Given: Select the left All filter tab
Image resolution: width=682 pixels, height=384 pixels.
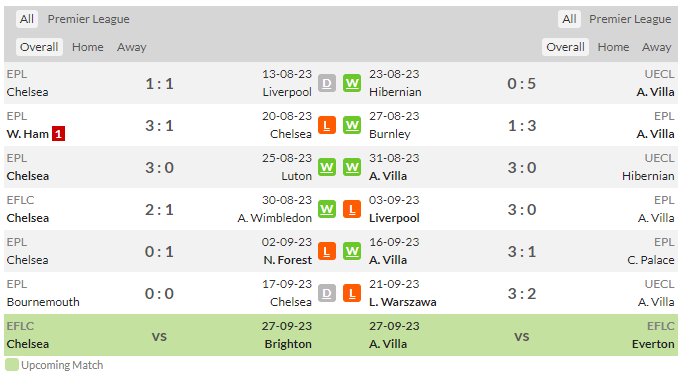Looking at the screenshot, I should 27,19.
